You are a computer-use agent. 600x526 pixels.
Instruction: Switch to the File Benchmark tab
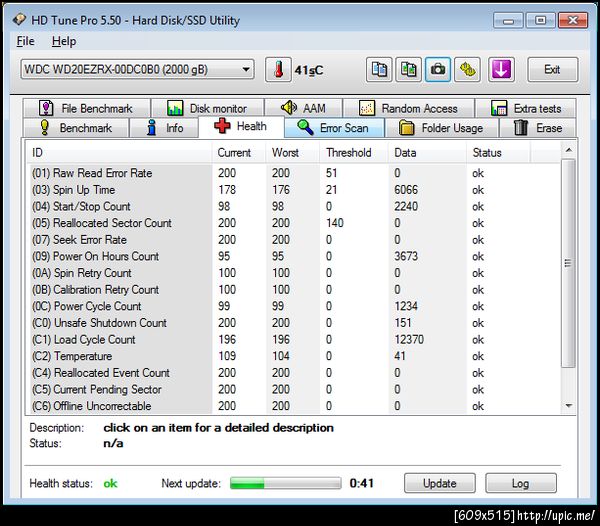pyautogui.click(x=86, y=108)
